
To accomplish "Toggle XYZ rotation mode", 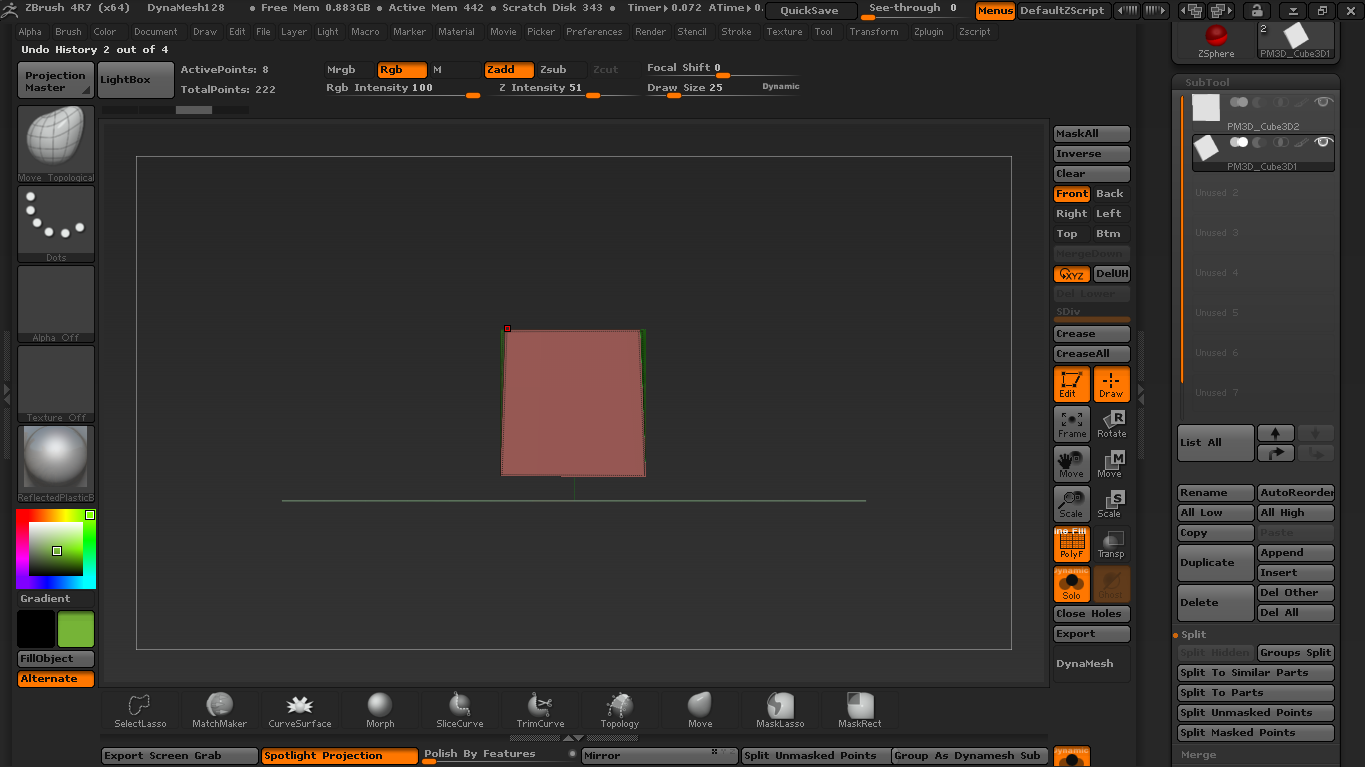I will coord(1072,274).
